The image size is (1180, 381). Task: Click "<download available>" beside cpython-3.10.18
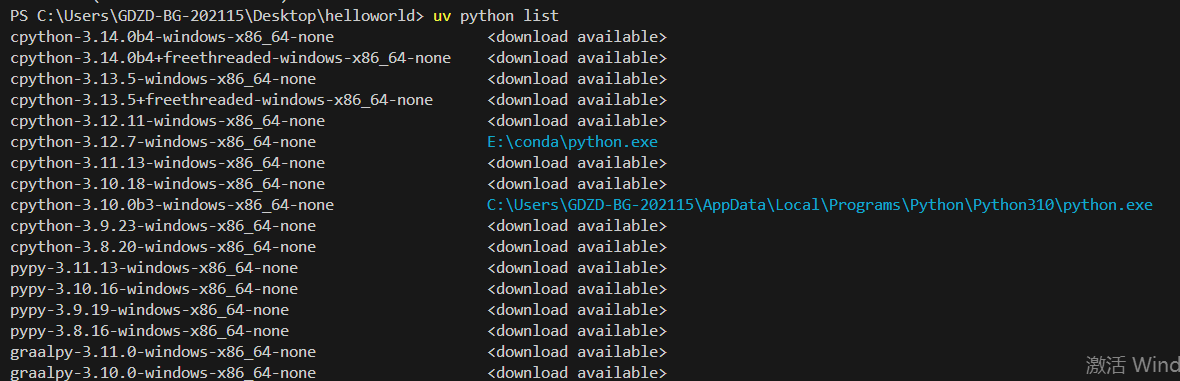point(577,184)
